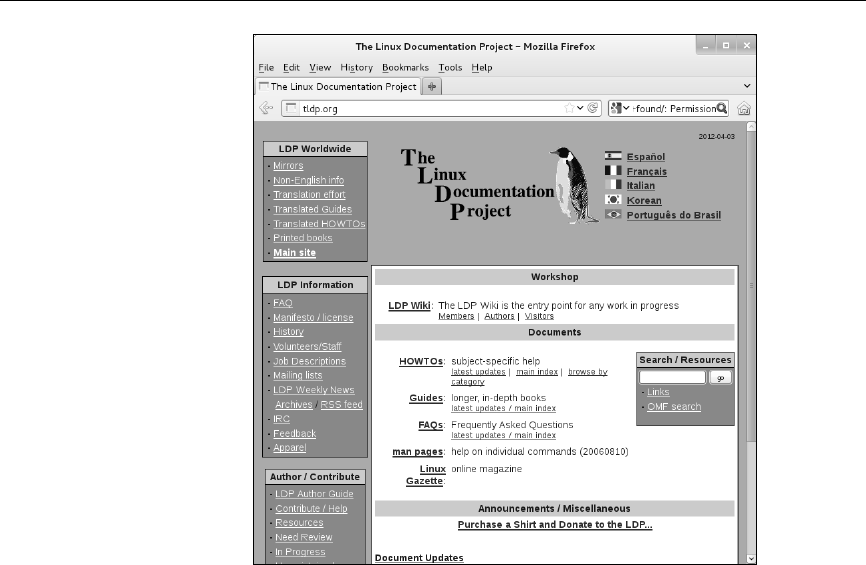Click the penguin logo image
This screenshot has width=866, height=565.
[x=574, y=185]
